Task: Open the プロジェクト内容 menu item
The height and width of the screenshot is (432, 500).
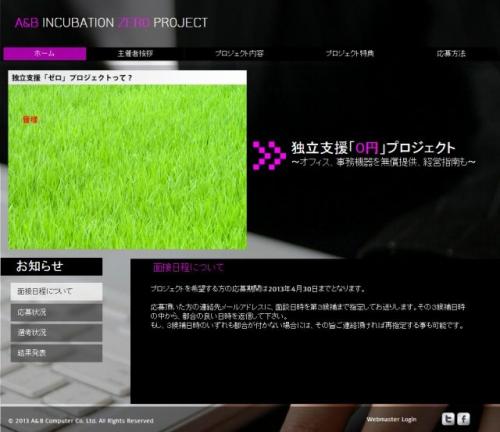Action: [x=239, y=54]
